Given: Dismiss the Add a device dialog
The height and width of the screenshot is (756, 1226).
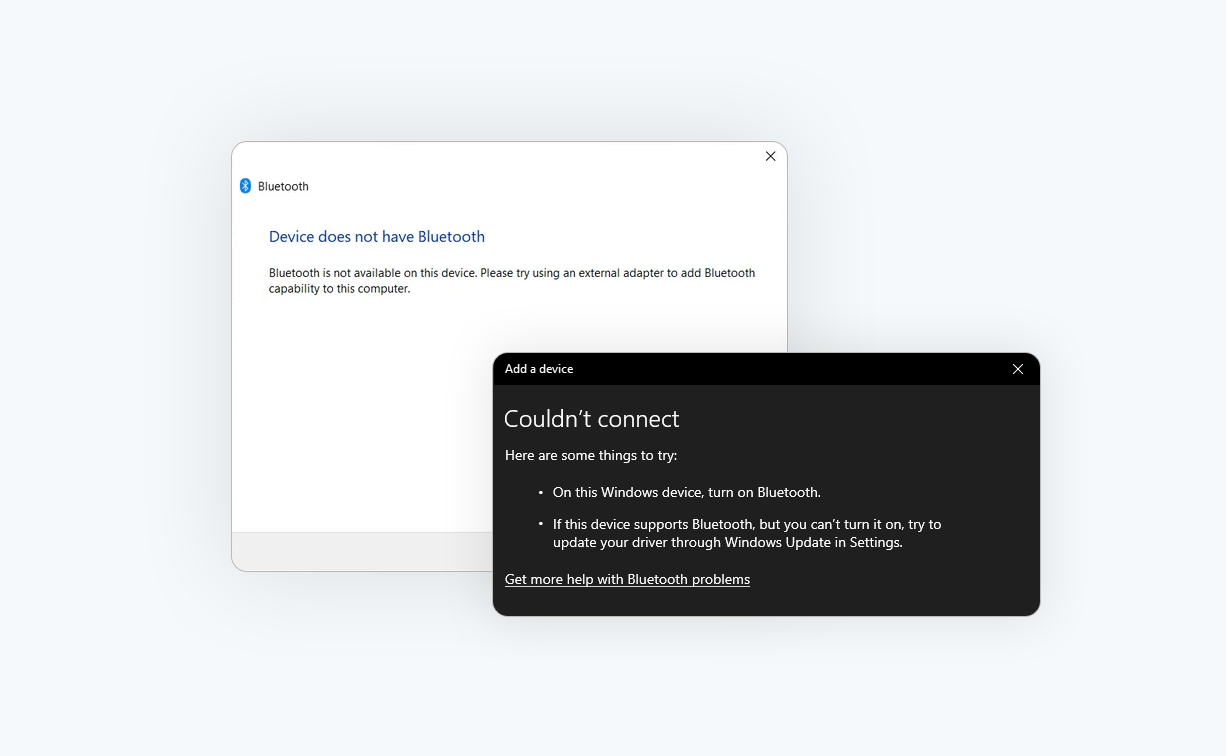Looking at the screenshot, I should tap(1018, 369).
